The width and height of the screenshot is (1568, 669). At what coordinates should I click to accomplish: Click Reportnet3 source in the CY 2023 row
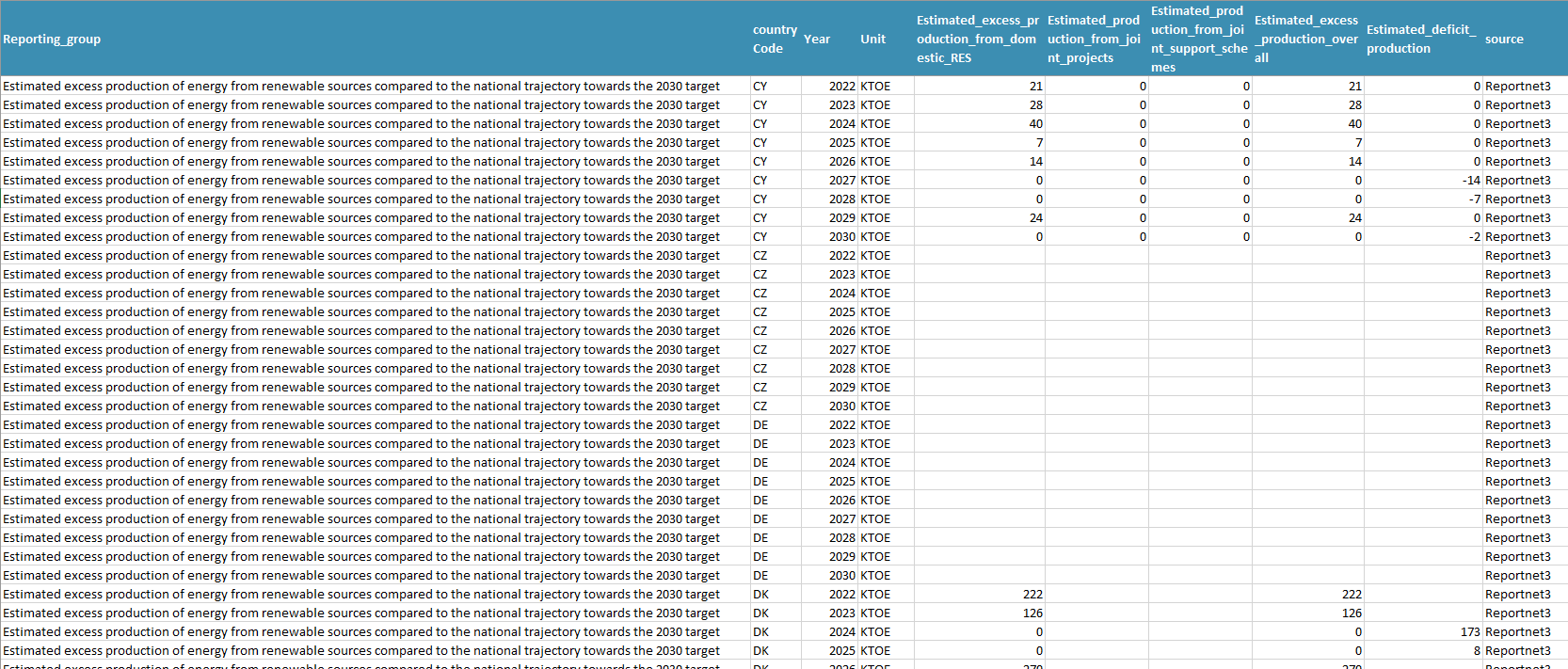pos(1517,104)
